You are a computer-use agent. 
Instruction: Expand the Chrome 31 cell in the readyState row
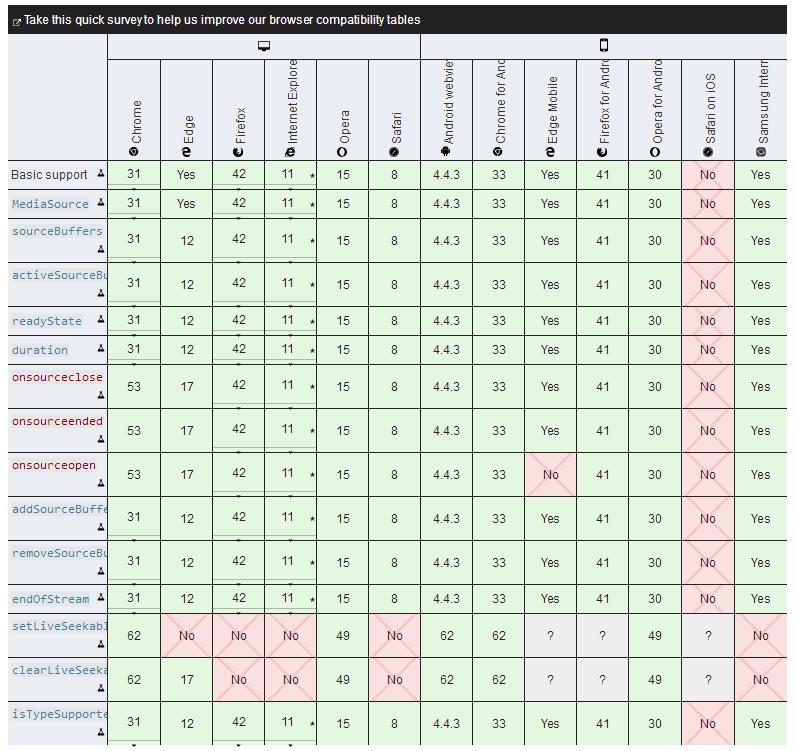point(134,321)
